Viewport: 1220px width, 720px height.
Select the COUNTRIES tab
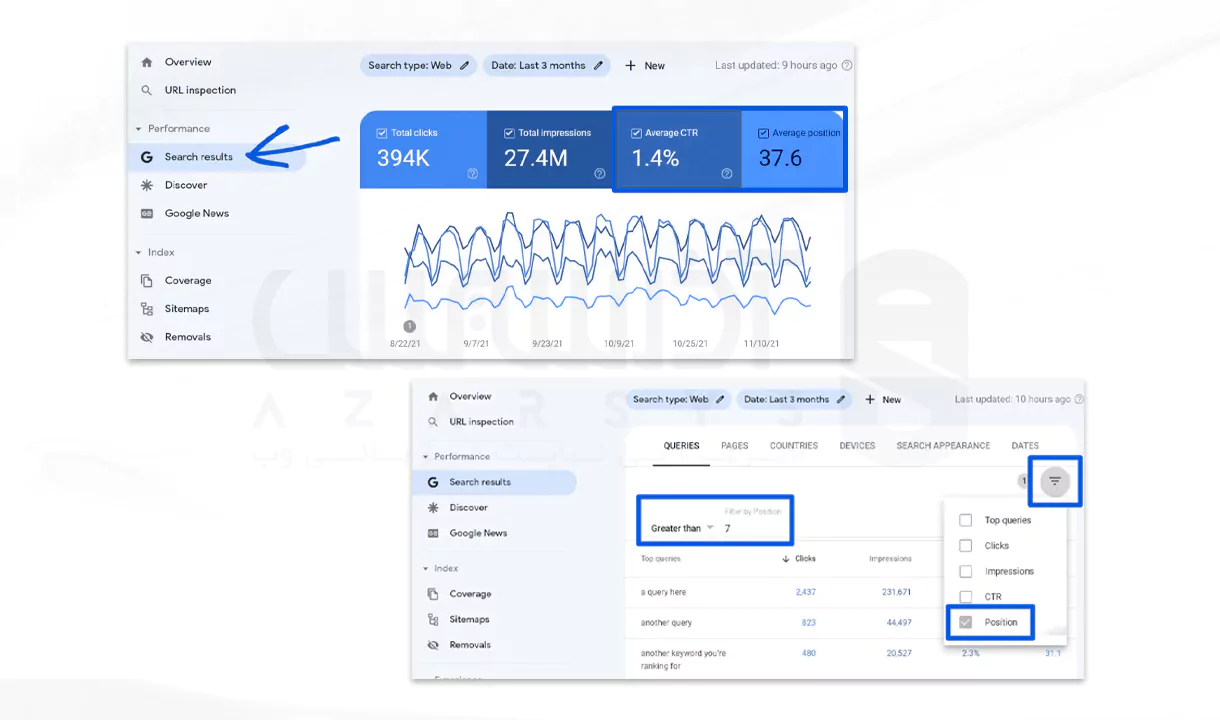pos(793,446)
